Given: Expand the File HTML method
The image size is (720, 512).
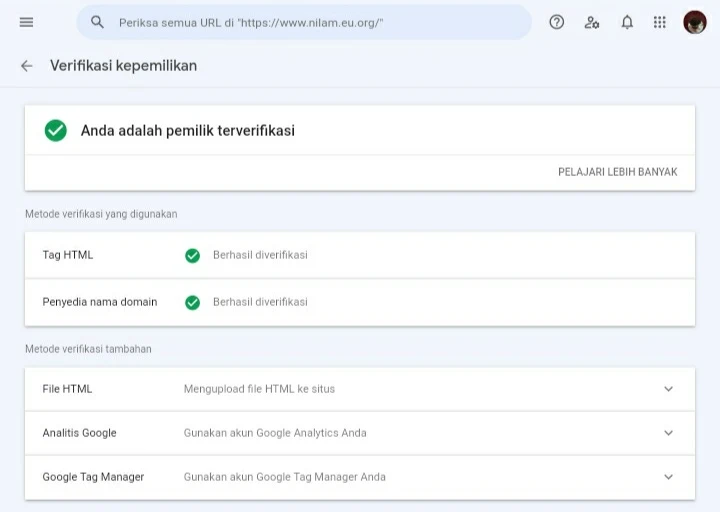Looking at the screenshot, I should (668, 389).
